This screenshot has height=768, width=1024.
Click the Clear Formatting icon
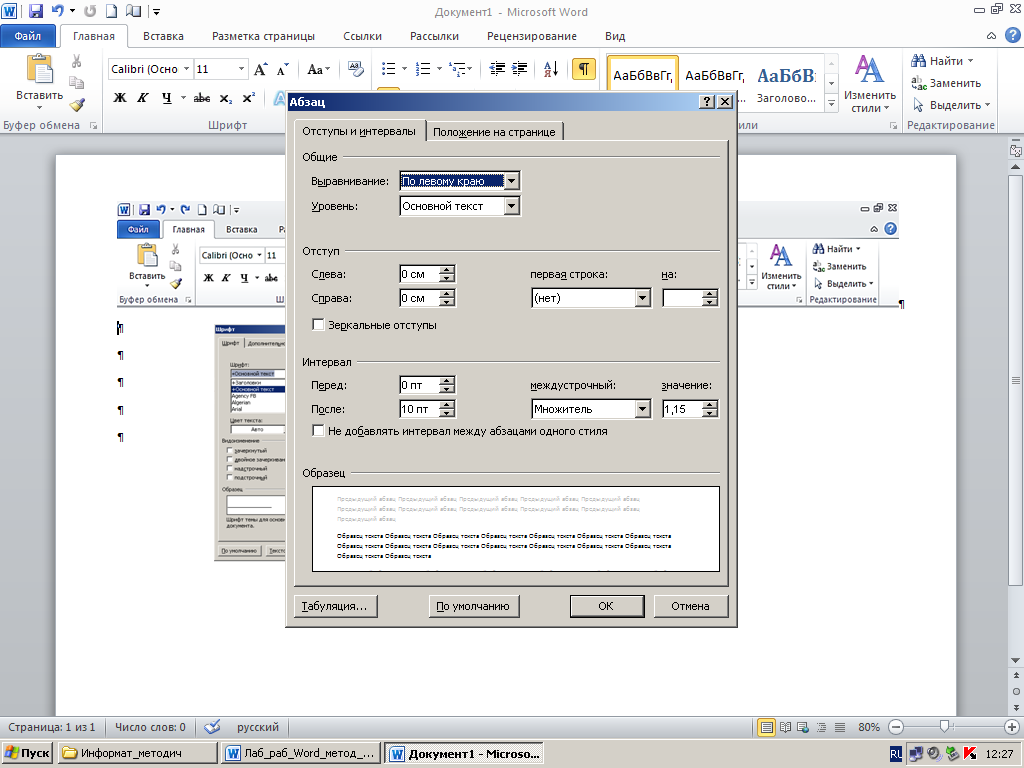point(356,69)
